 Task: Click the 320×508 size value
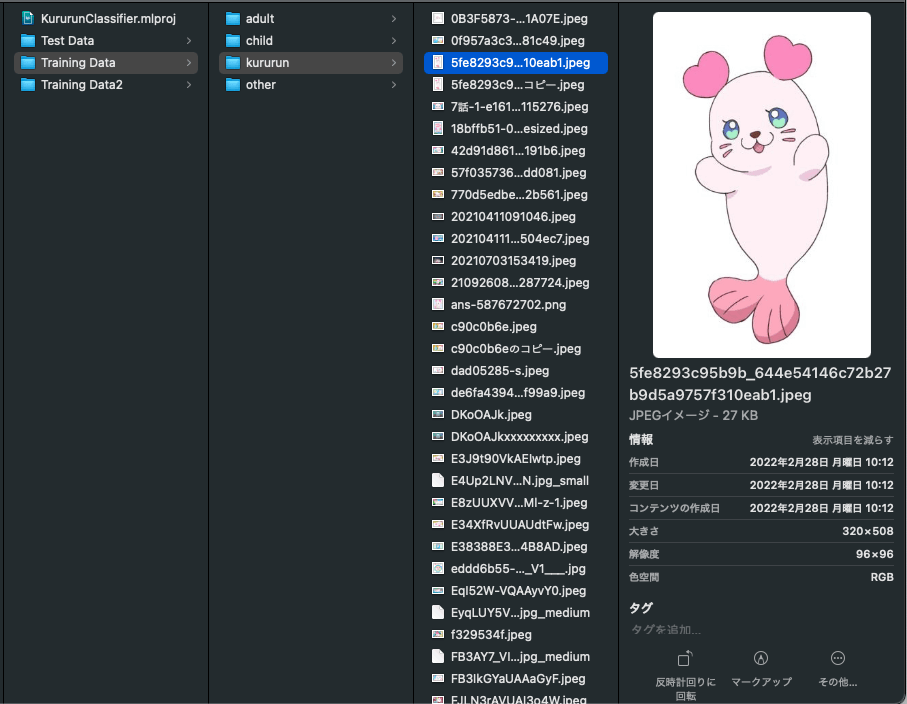868,531
